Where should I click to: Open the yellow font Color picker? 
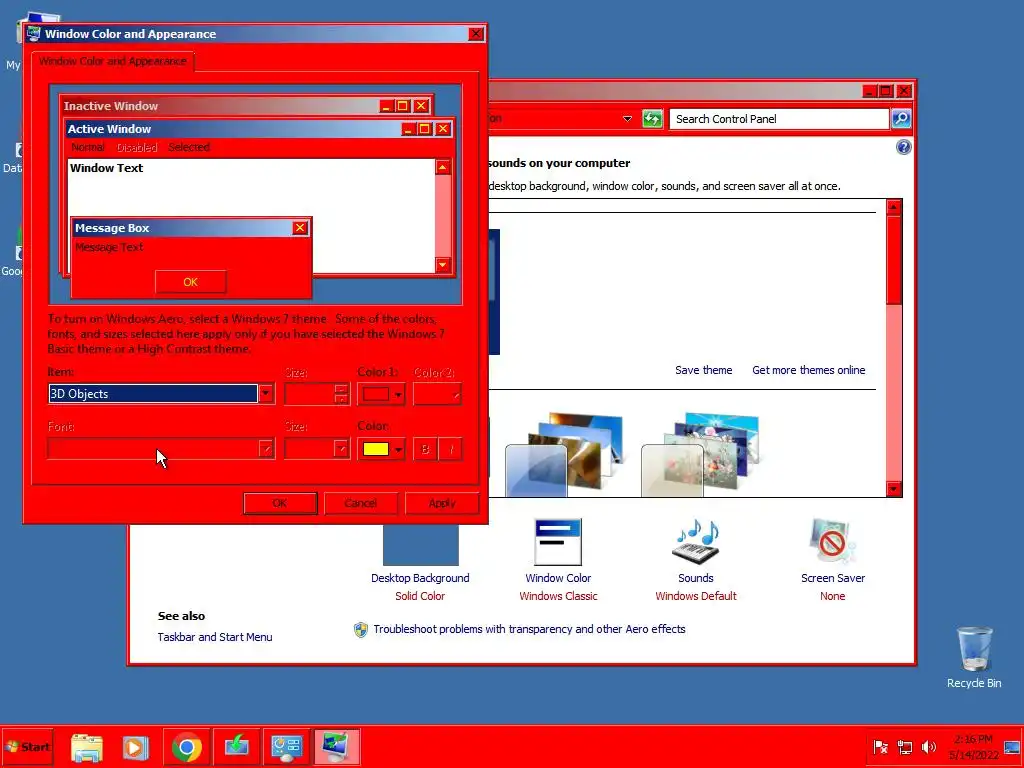pos(381,449)
